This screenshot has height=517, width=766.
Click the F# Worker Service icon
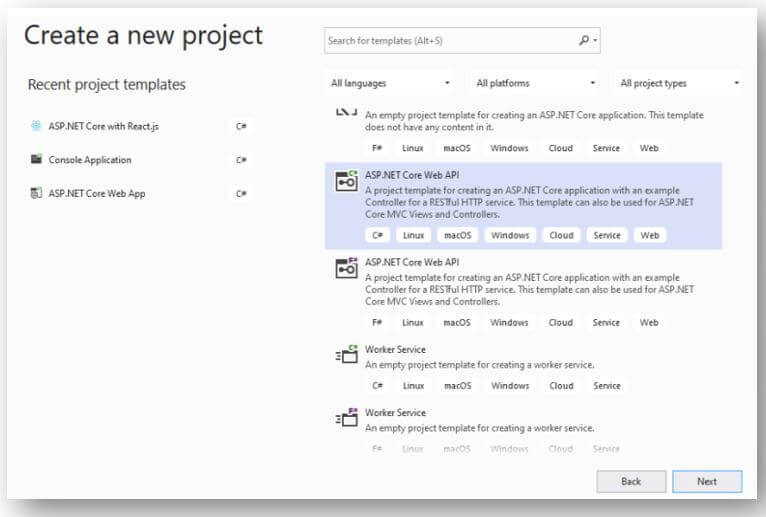[x=346, y=417]
